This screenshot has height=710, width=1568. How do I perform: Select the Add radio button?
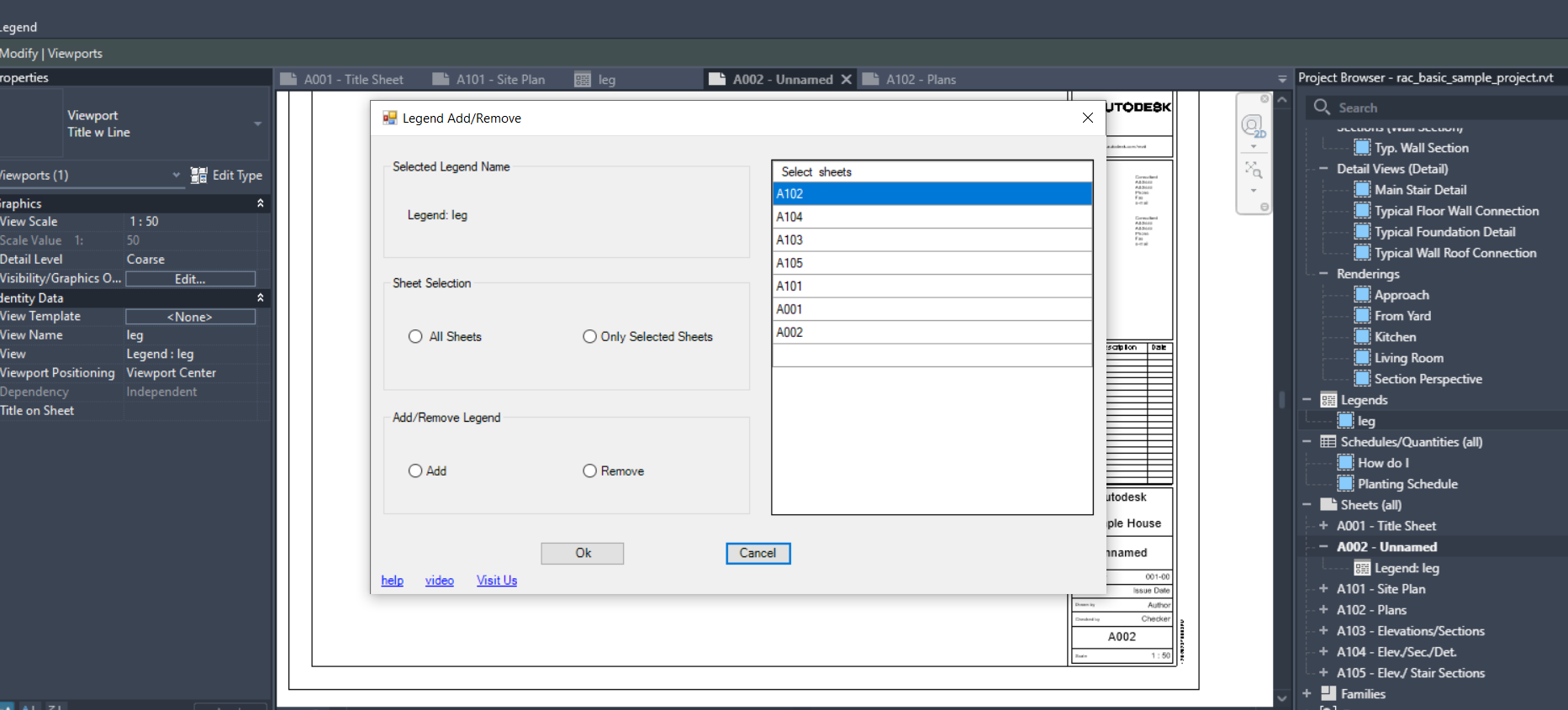pos(415,471)
